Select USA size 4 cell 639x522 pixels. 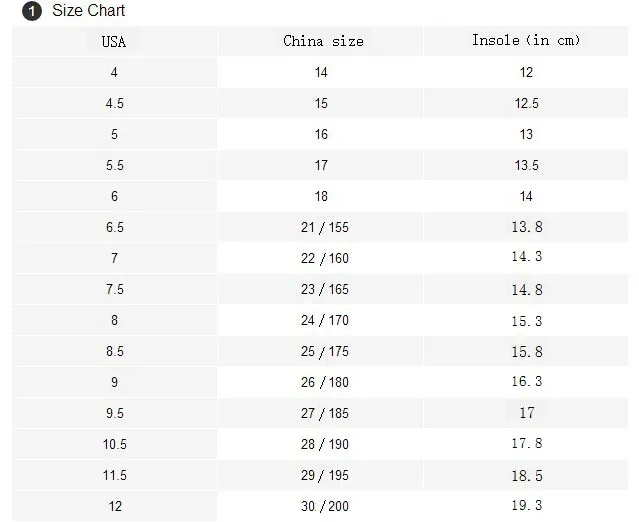(x=114, y=73)
